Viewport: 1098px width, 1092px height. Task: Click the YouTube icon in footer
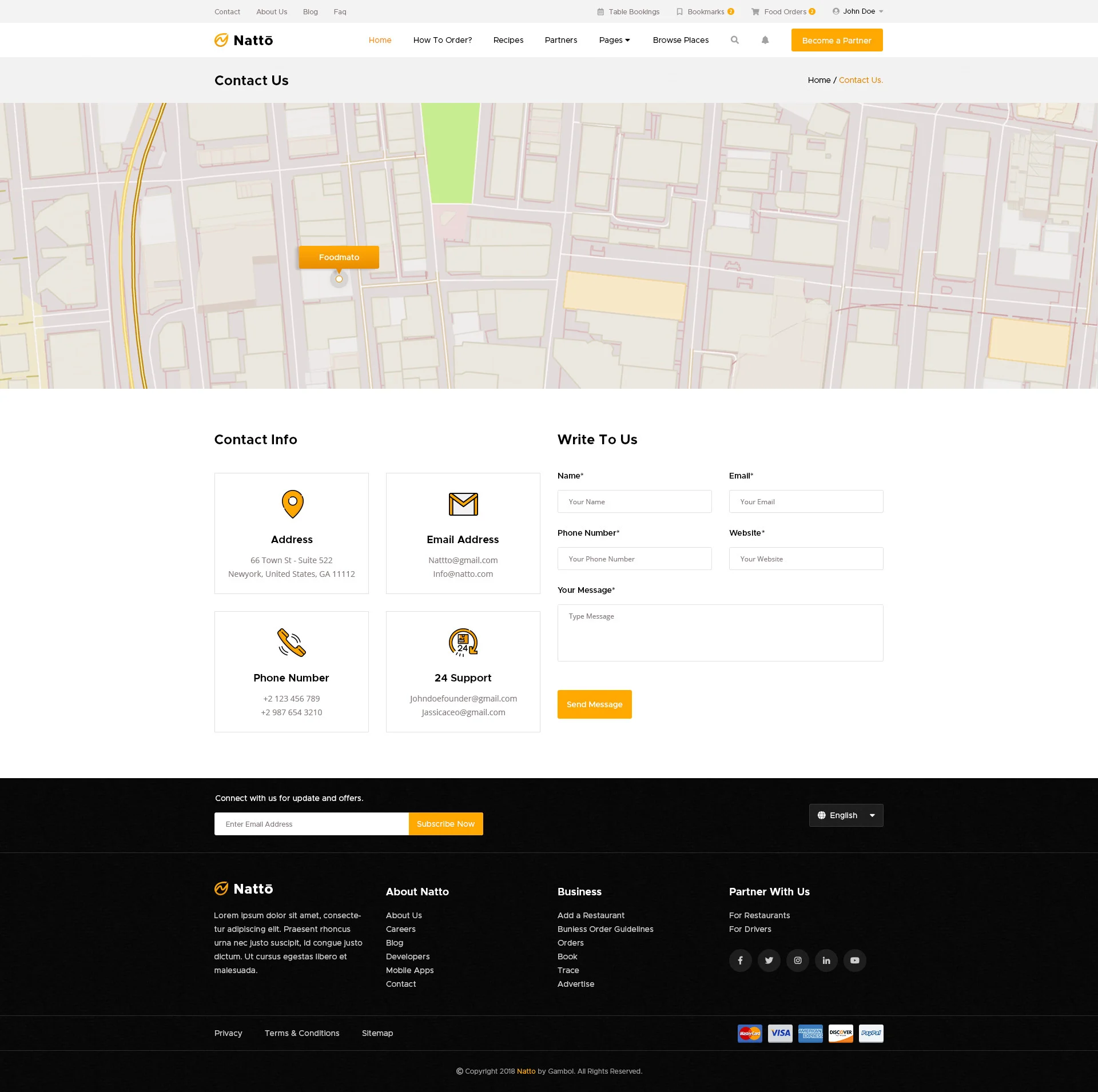pyautogui.click(x=854, y=961)
